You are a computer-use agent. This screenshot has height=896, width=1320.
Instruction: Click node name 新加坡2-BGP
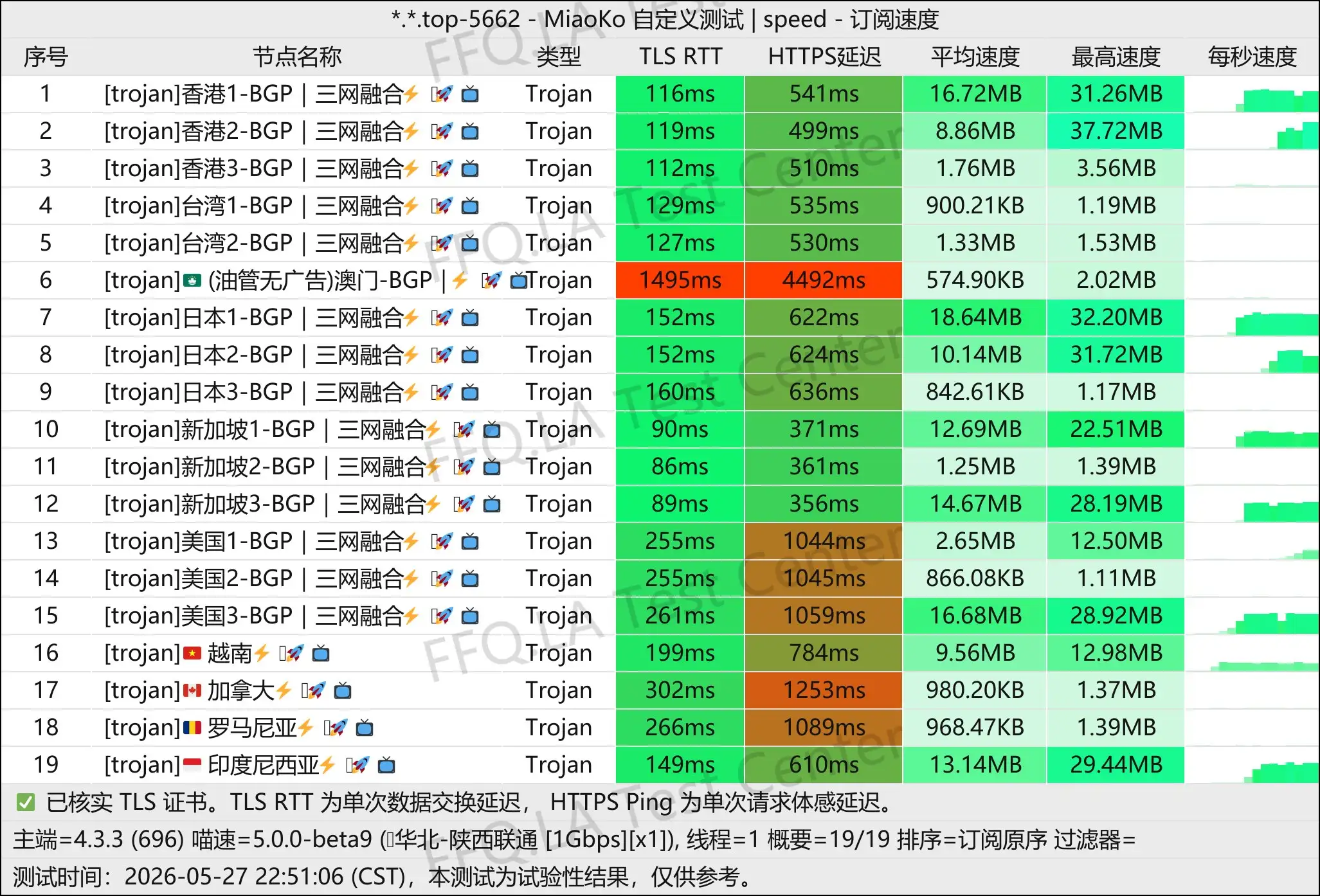tap(248, 467)
